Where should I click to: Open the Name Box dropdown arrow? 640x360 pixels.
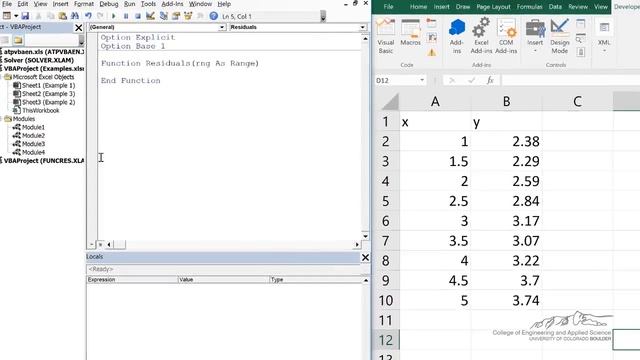422,80
